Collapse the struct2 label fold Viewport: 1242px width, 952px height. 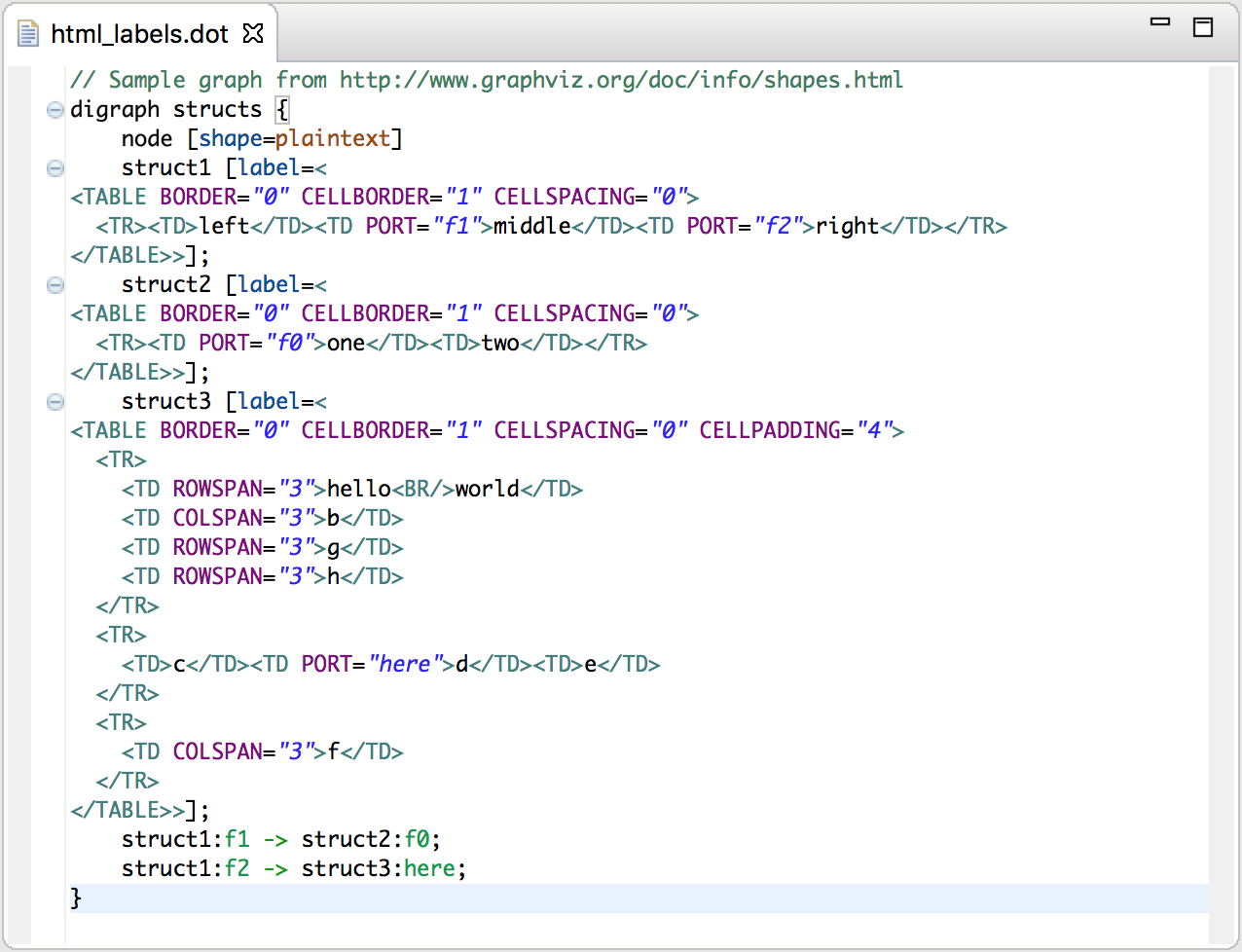tap(55, 285)
